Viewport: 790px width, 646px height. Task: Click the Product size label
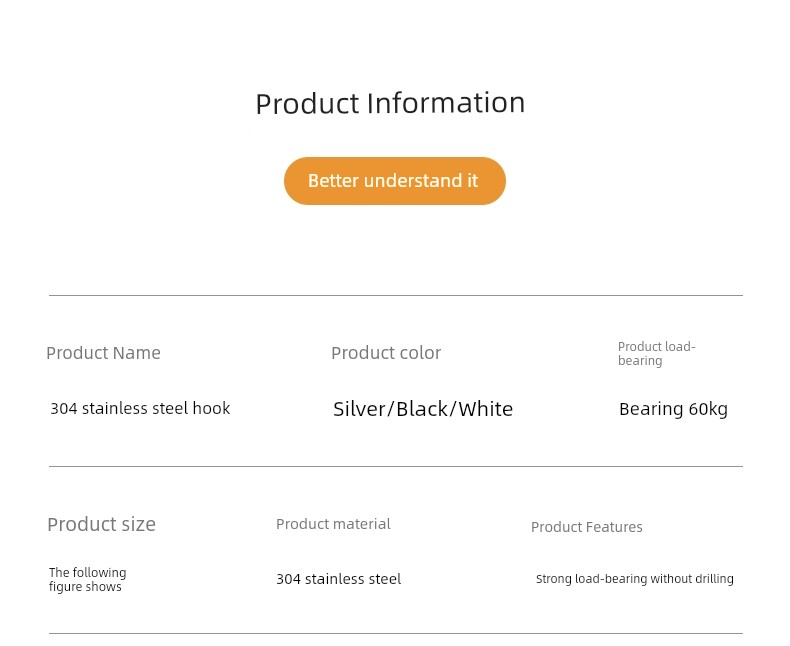[101, 525]
